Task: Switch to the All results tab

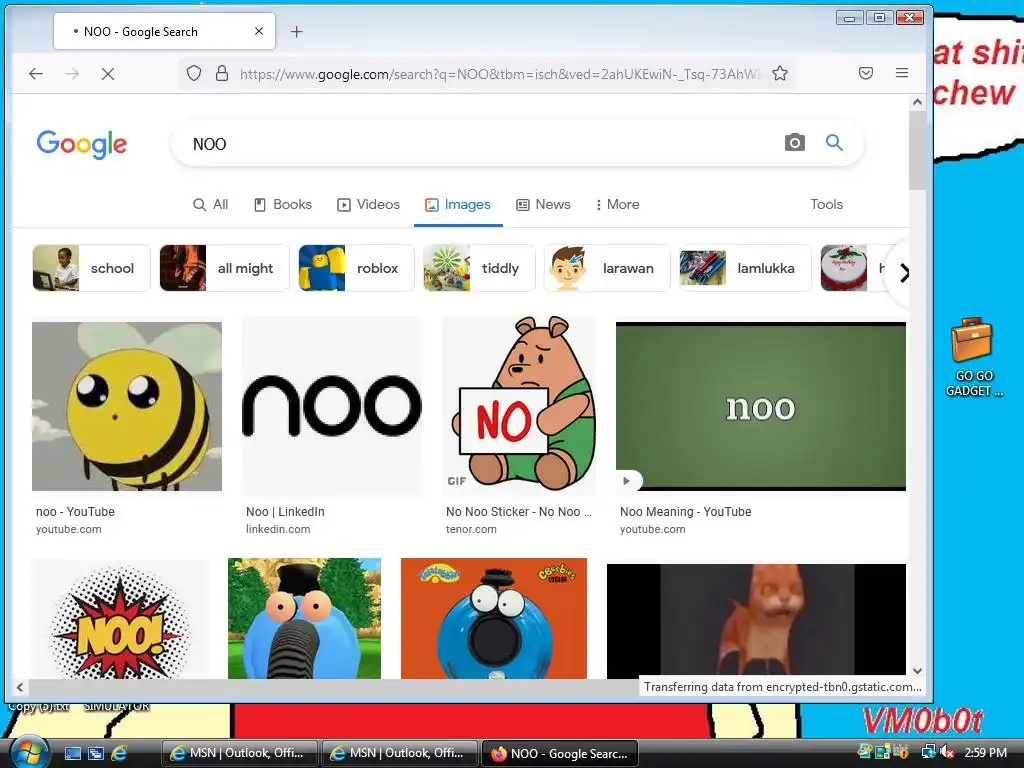Action: [210, 204]
